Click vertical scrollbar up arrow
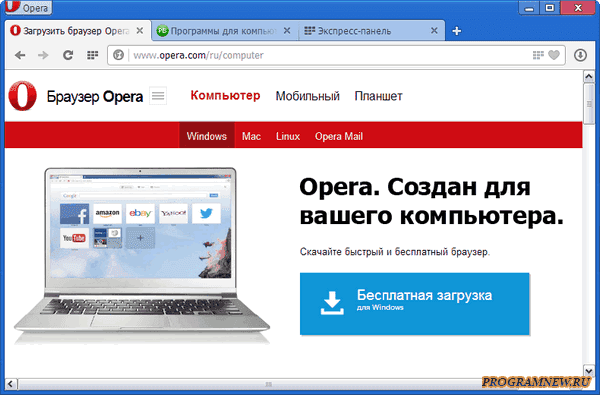The width and height of the screenshot is (600, 395). click(589, 77)
